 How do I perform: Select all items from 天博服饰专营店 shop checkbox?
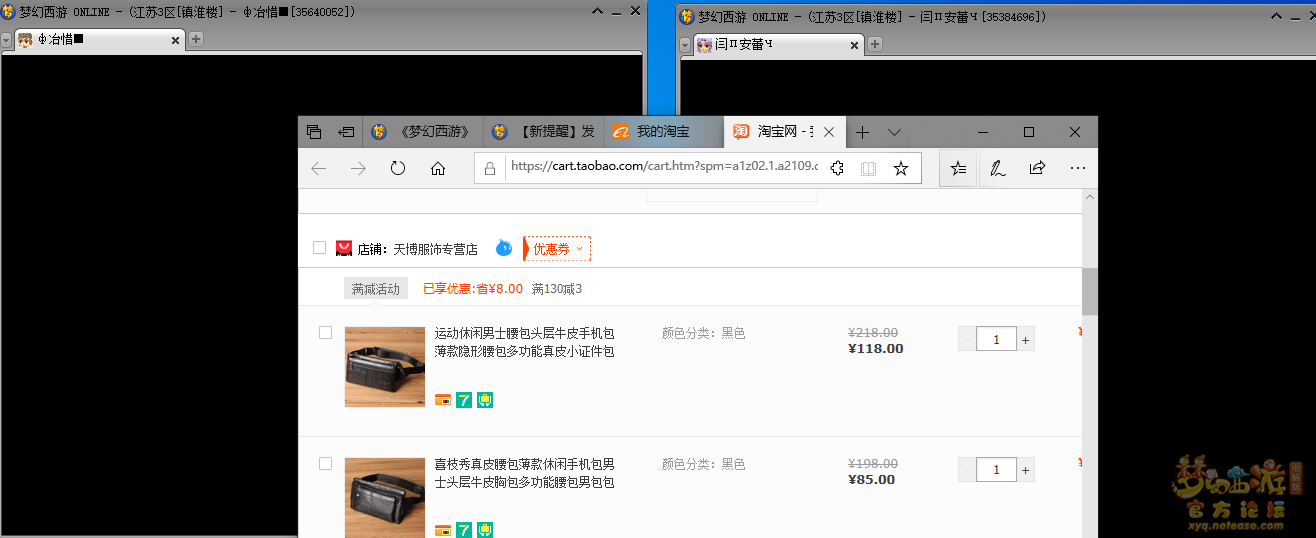[319, 248]
